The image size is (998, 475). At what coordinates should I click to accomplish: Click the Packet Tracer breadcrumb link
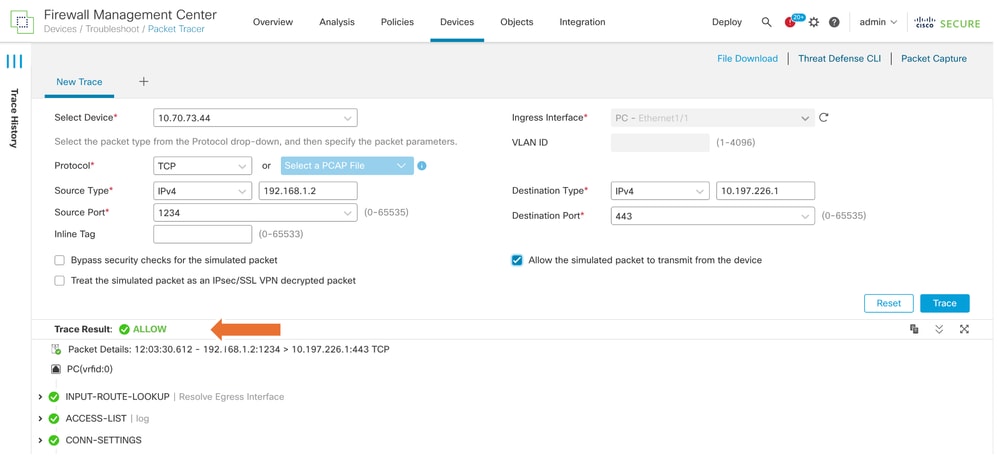pos(176,29)
